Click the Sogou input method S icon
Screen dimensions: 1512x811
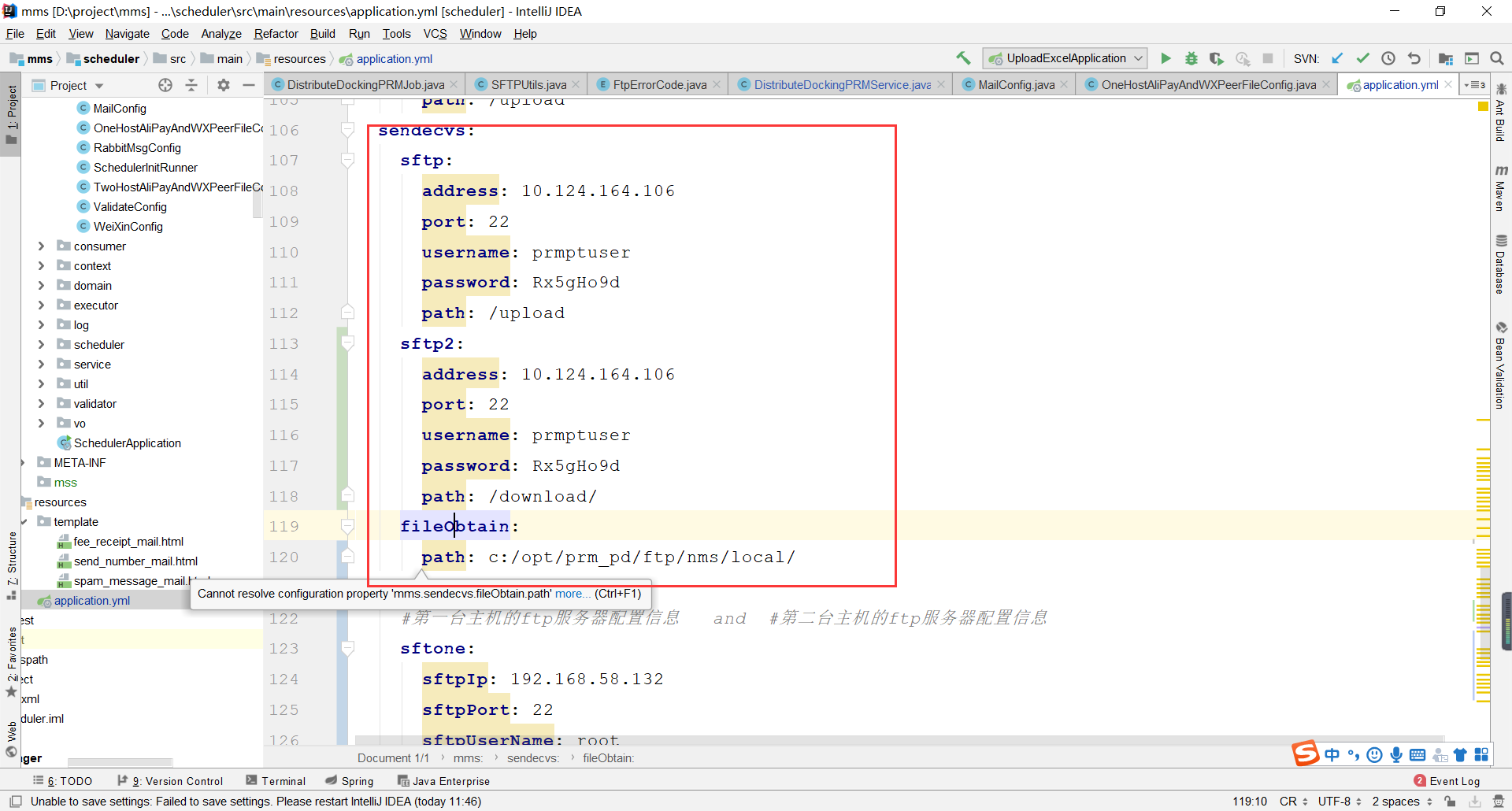click(x=1305, y=754)
